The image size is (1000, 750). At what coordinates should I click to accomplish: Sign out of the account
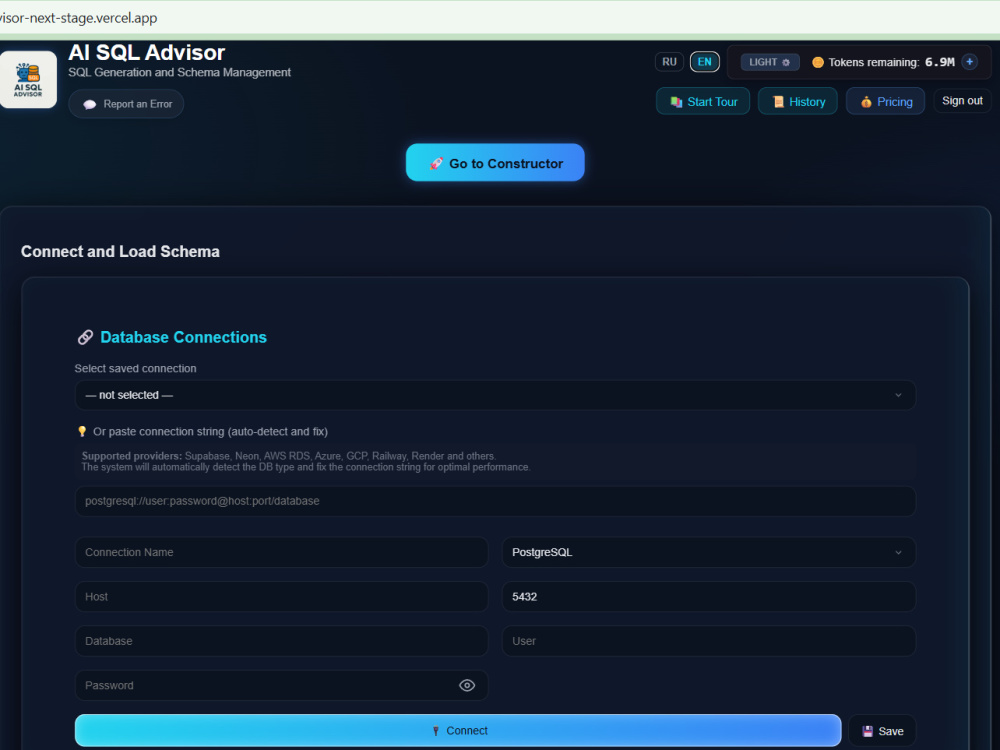[x=962, y=101]
